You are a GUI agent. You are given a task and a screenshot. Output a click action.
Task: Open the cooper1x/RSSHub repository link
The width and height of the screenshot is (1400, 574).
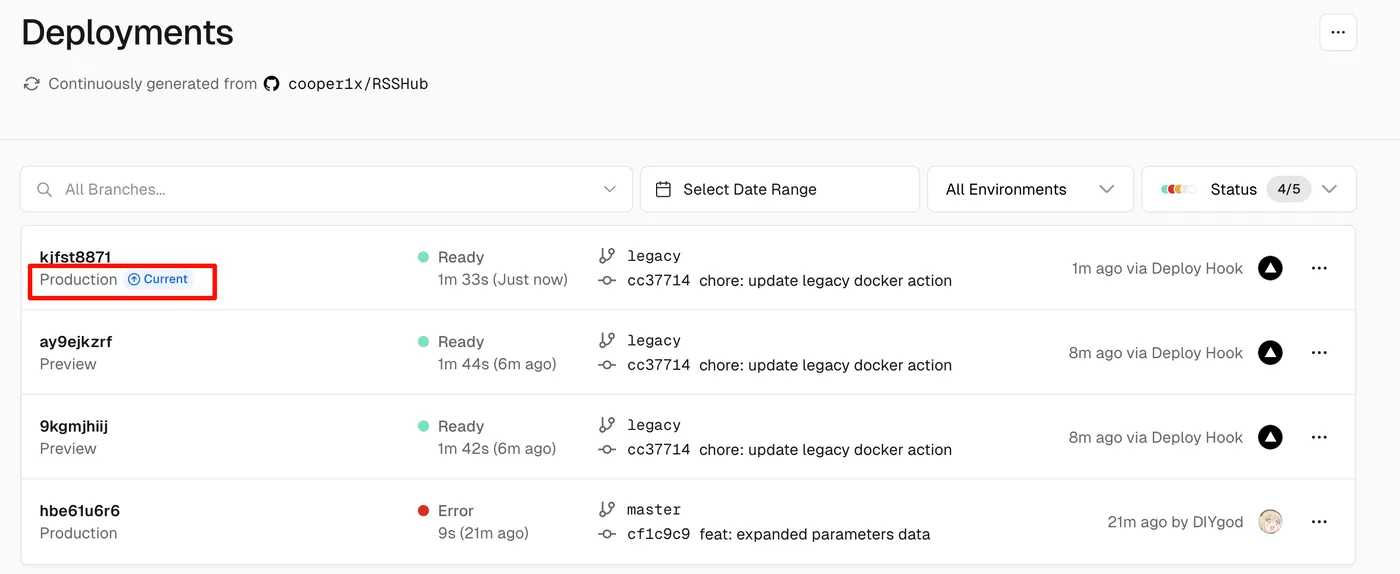358,84
